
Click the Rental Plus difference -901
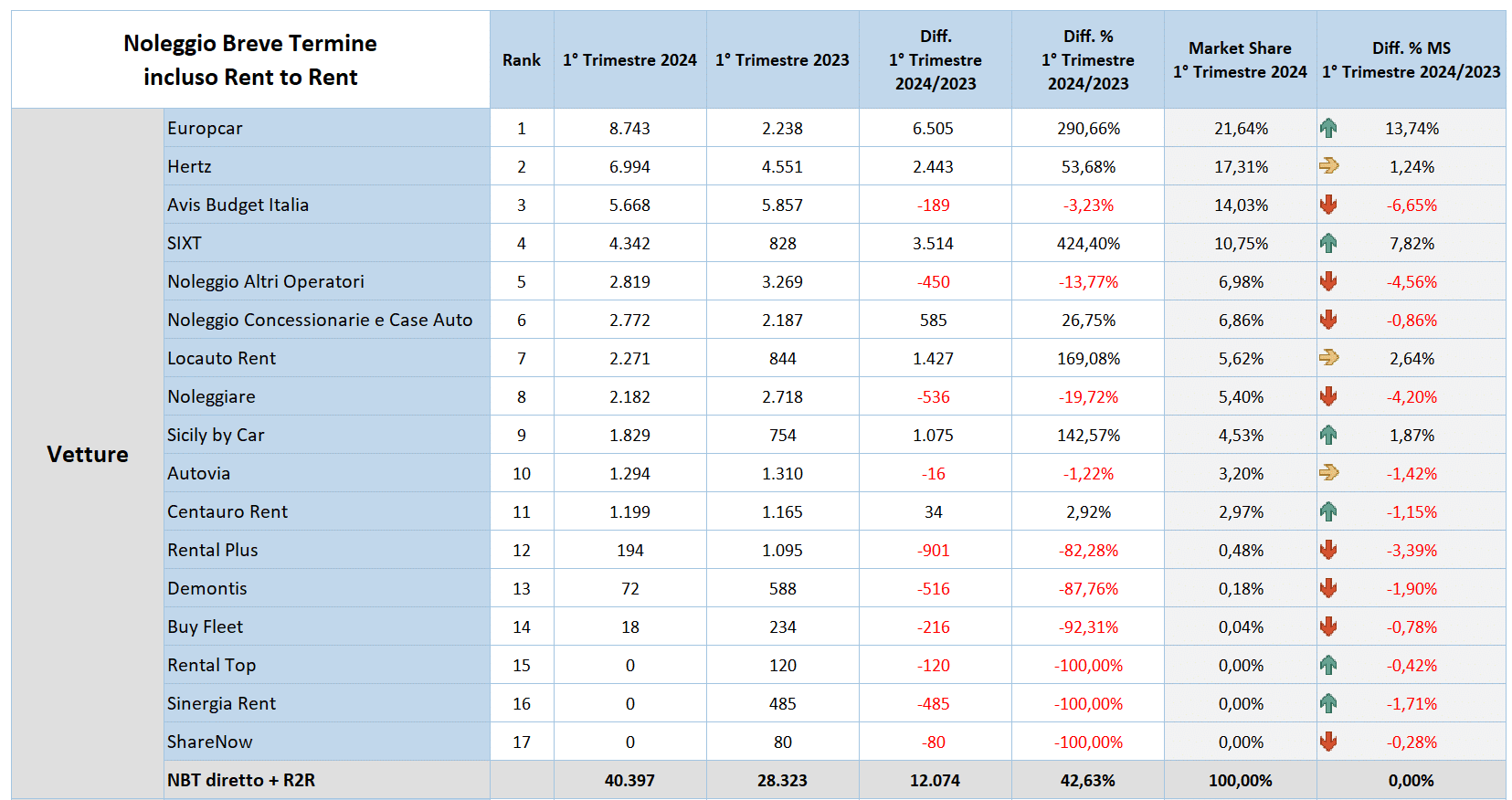click(933, 551)
